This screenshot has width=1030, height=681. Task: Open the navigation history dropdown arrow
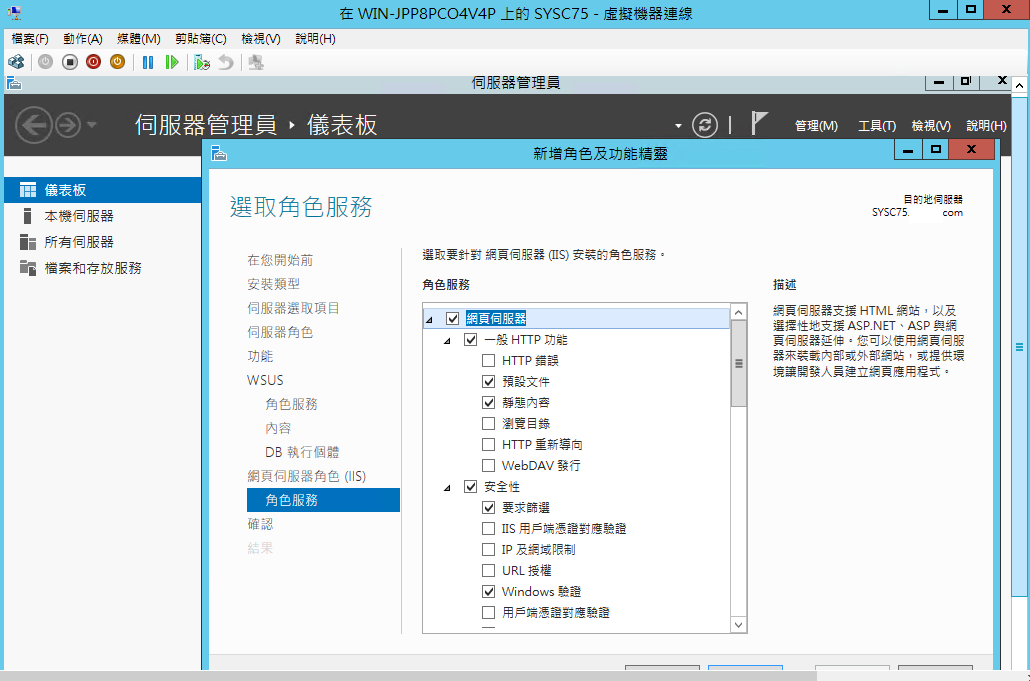pos(91,124)
